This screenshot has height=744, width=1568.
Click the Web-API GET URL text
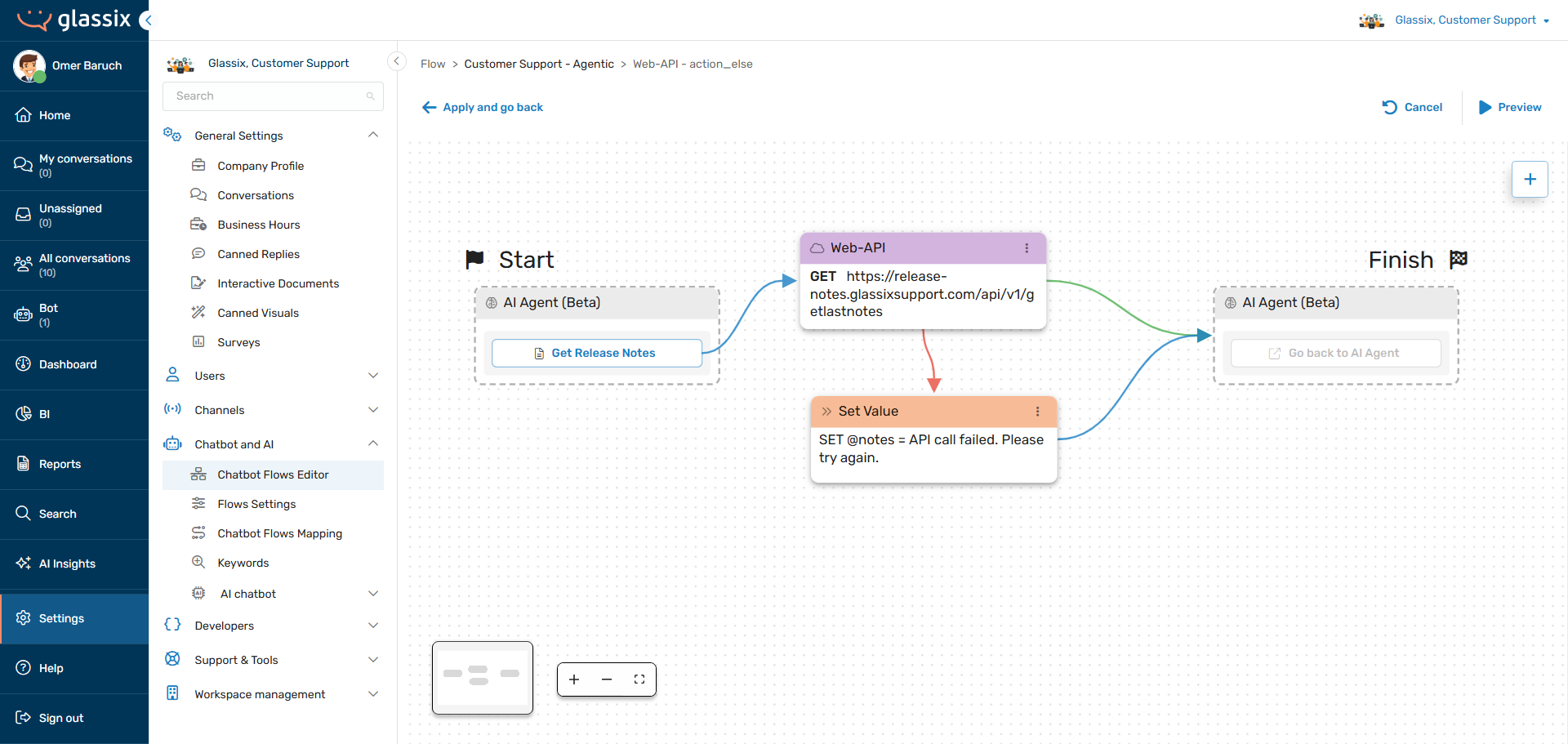tap(922, 294)
